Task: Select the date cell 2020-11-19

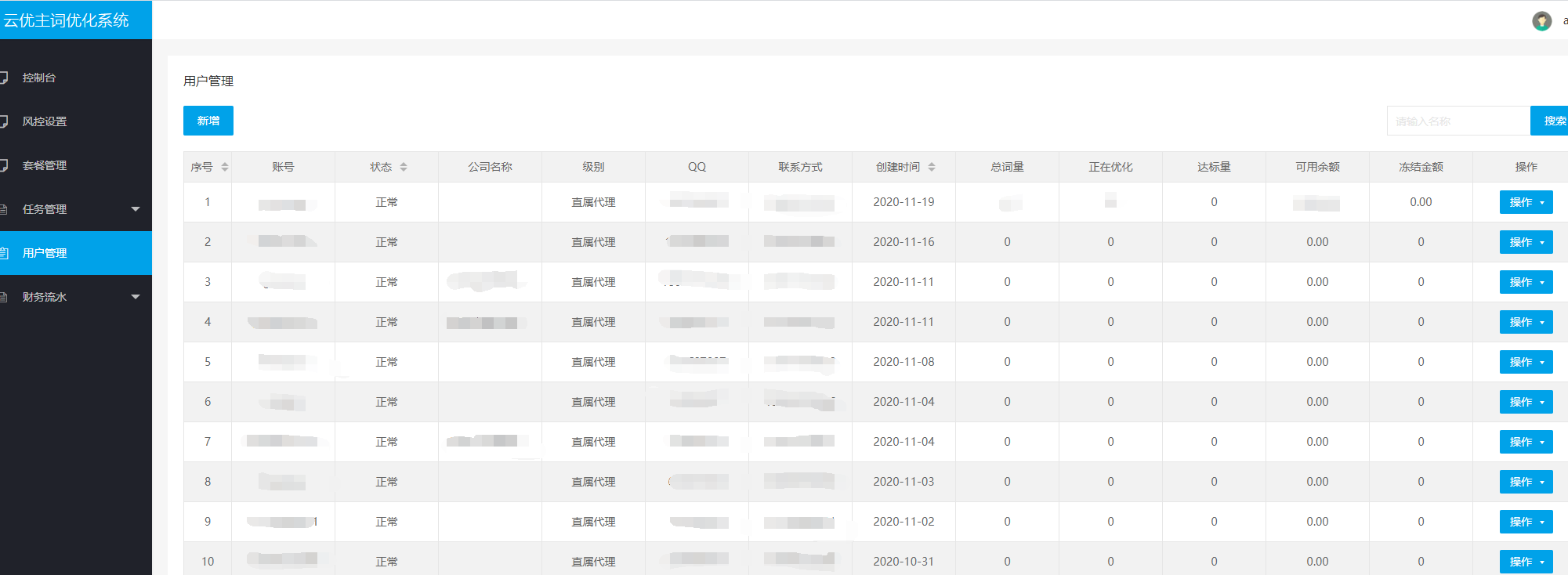Action: pos(904,202)
